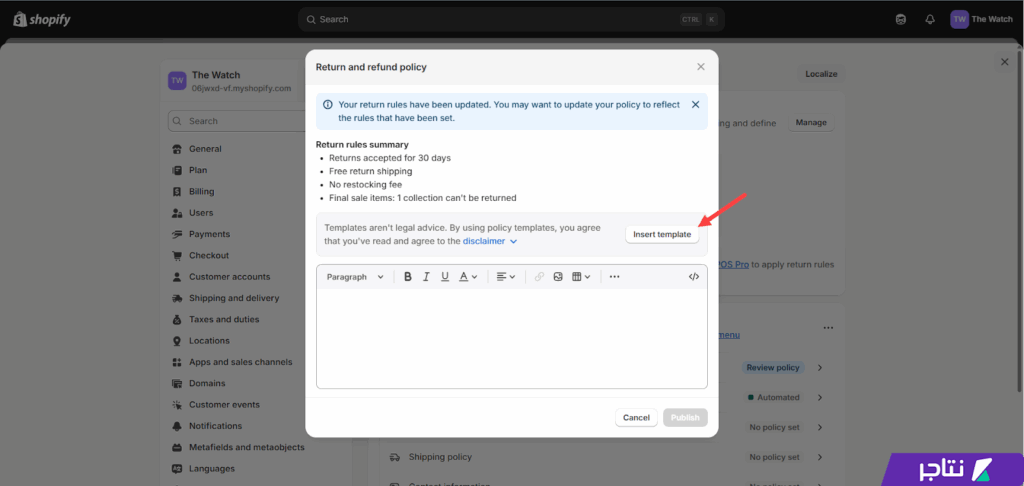1024x486 pixels.
Task: Dismiss the return rules updated banner
Action: click(x=696, y=104)
